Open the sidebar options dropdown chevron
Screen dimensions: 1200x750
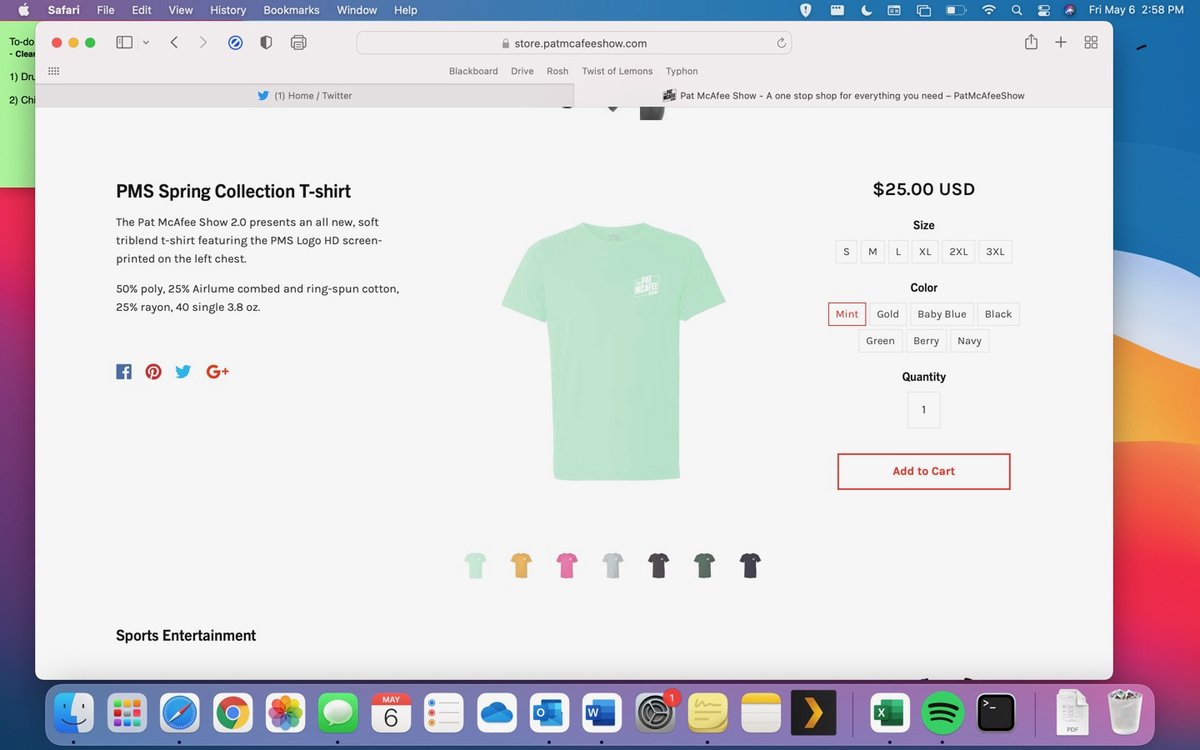pos(146,43)
